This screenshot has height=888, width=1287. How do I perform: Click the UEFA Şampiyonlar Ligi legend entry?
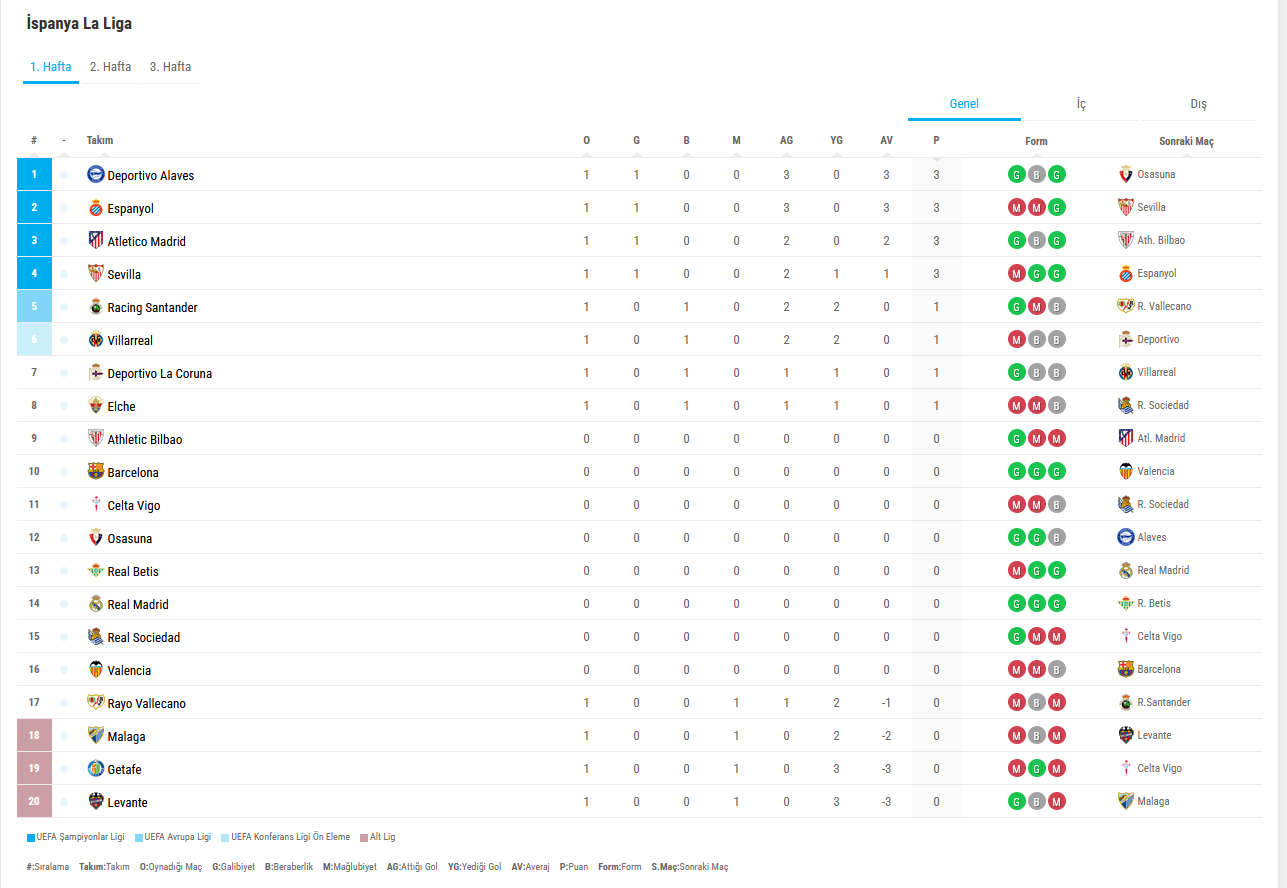click(x=76, y=837)
